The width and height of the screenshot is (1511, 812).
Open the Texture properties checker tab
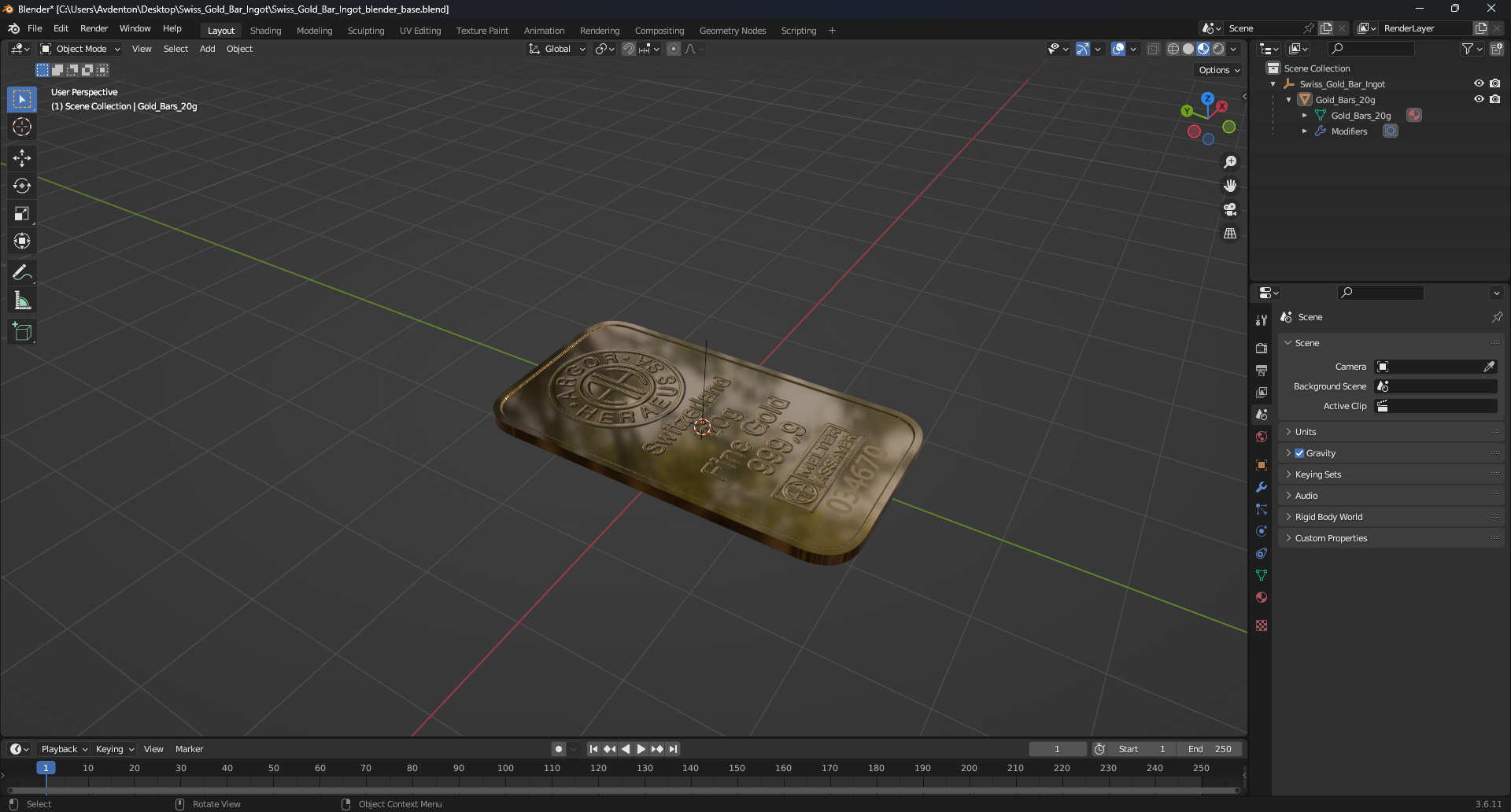1262,626
